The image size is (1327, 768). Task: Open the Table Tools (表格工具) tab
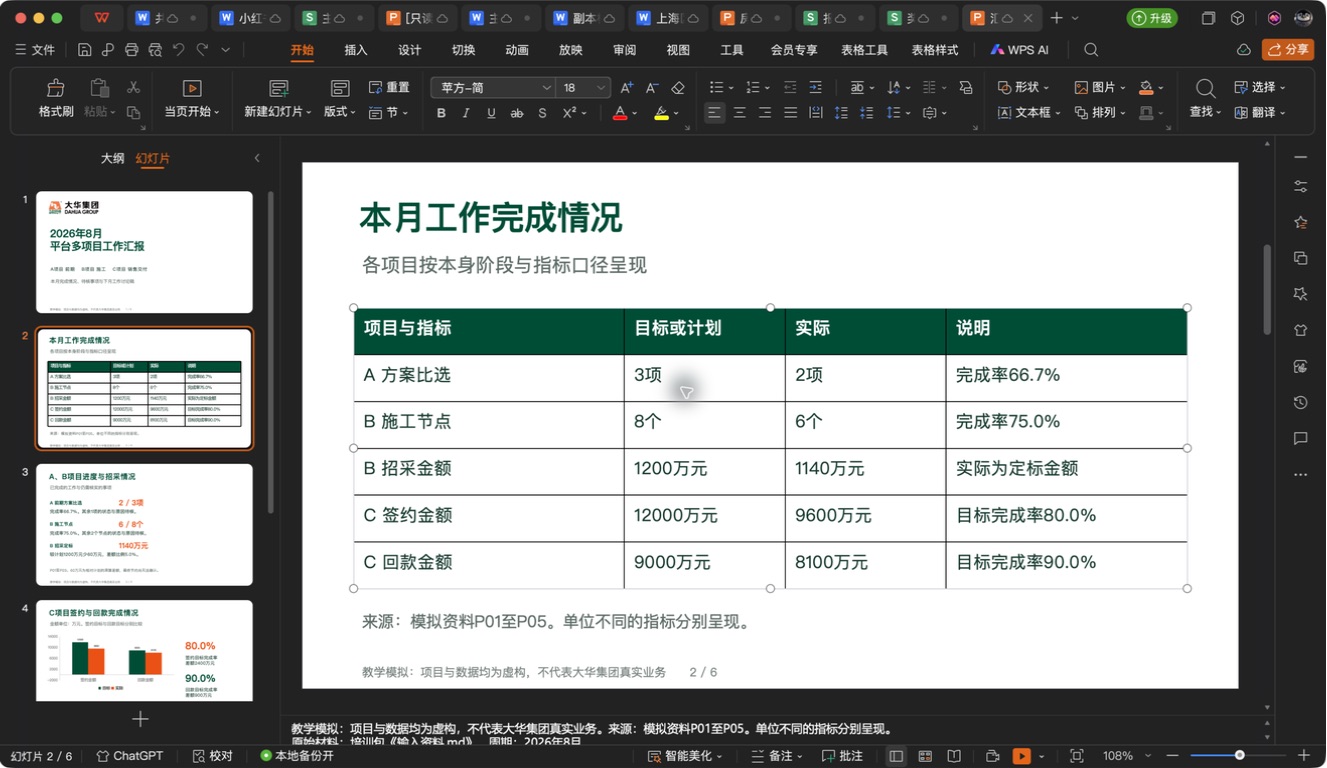(864, 50)
